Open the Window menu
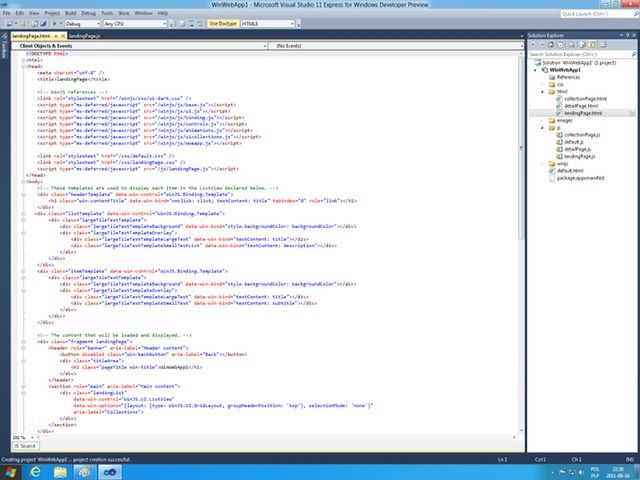 click(x=143, y=13)
